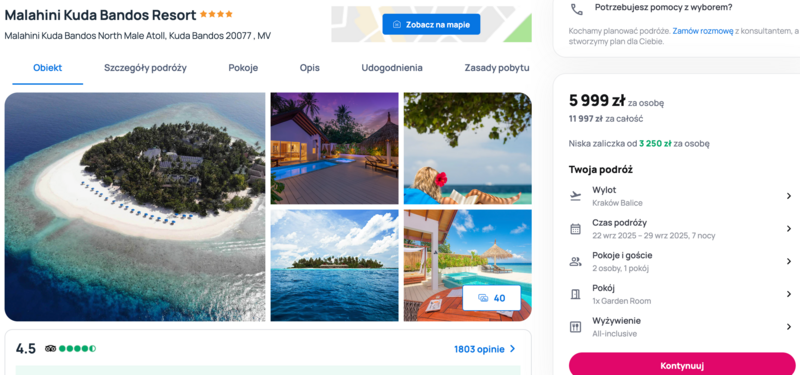The image size is (800, 375).
Task: Expand the Wyżywienie All-inclusive chevron
Action: [x=789, y=327]
